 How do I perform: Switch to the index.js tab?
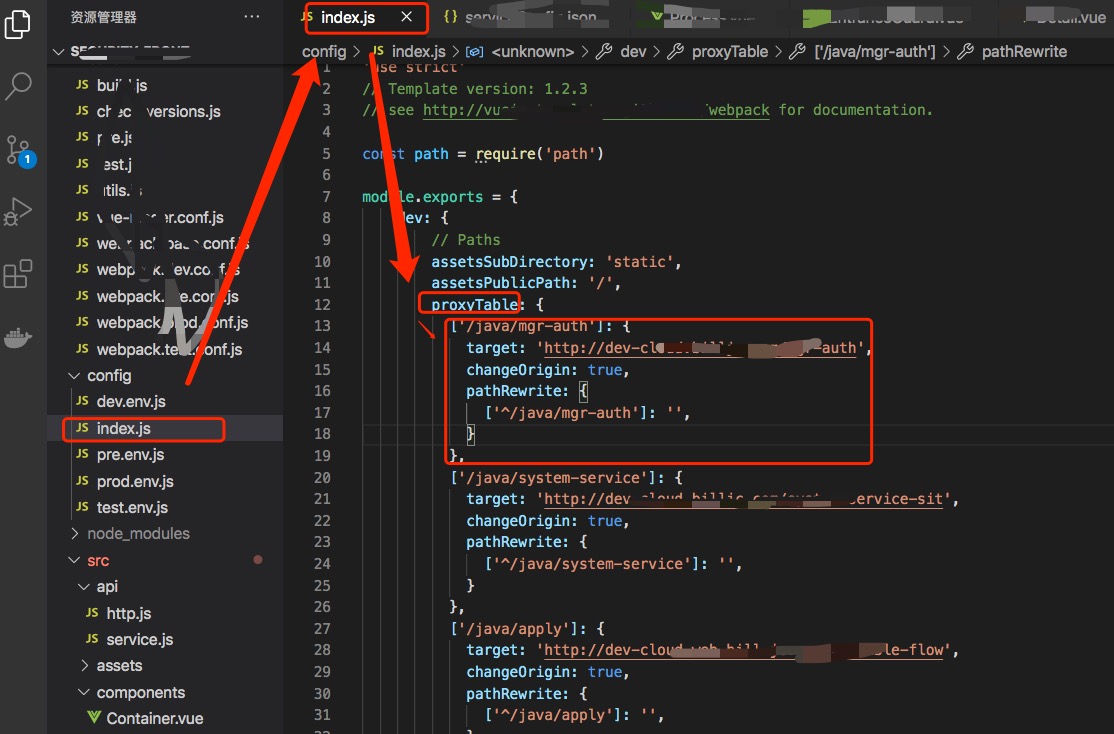pos(347,17)
